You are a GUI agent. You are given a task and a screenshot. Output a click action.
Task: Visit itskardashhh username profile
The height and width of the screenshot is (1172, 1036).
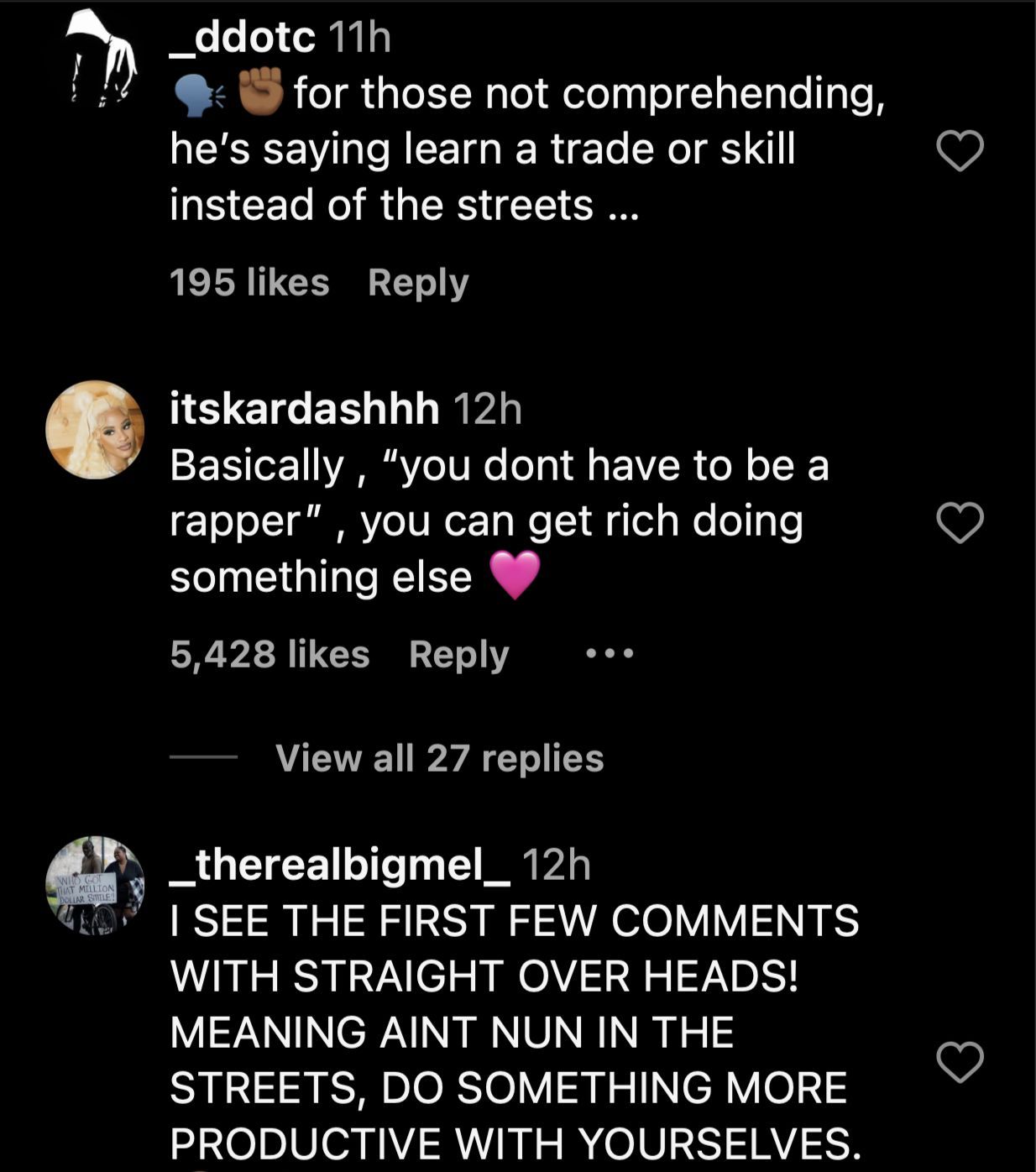tap(305, 409)
